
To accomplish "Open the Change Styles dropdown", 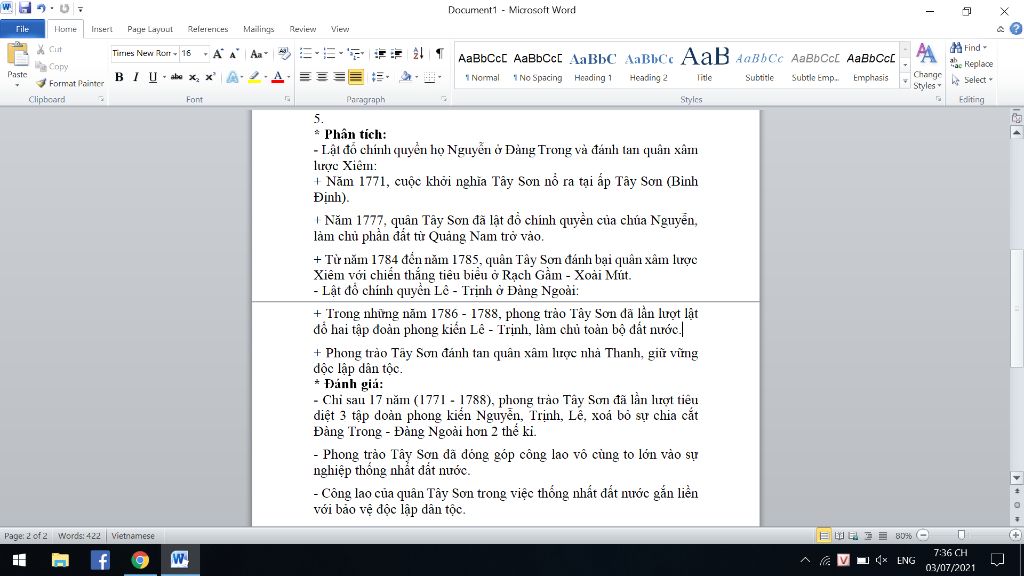I will click(927, 67).
